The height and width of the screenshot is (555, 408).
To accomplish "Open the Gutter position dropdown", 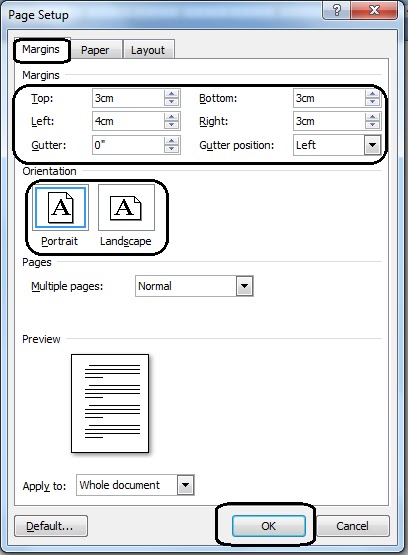I will click(372, 145).
